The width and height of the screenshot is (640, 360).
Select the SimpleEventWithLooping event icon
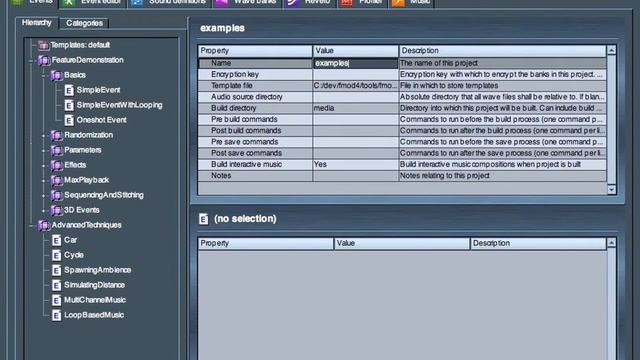click(x=69, y=105)
